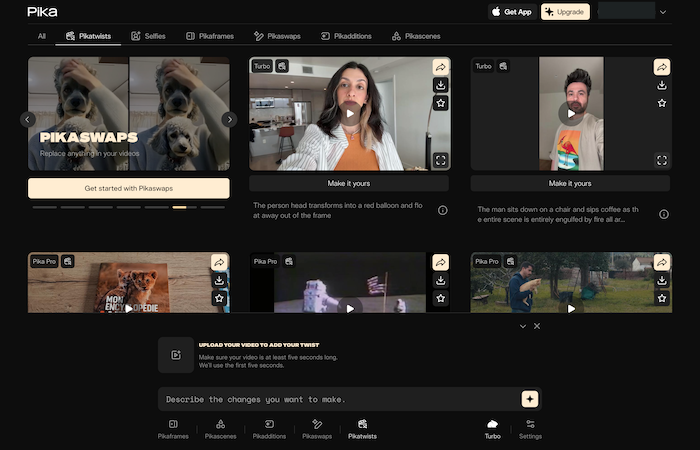
Task: Switch to Pikaframes mode in bottom toolbar
Action: 172,429
